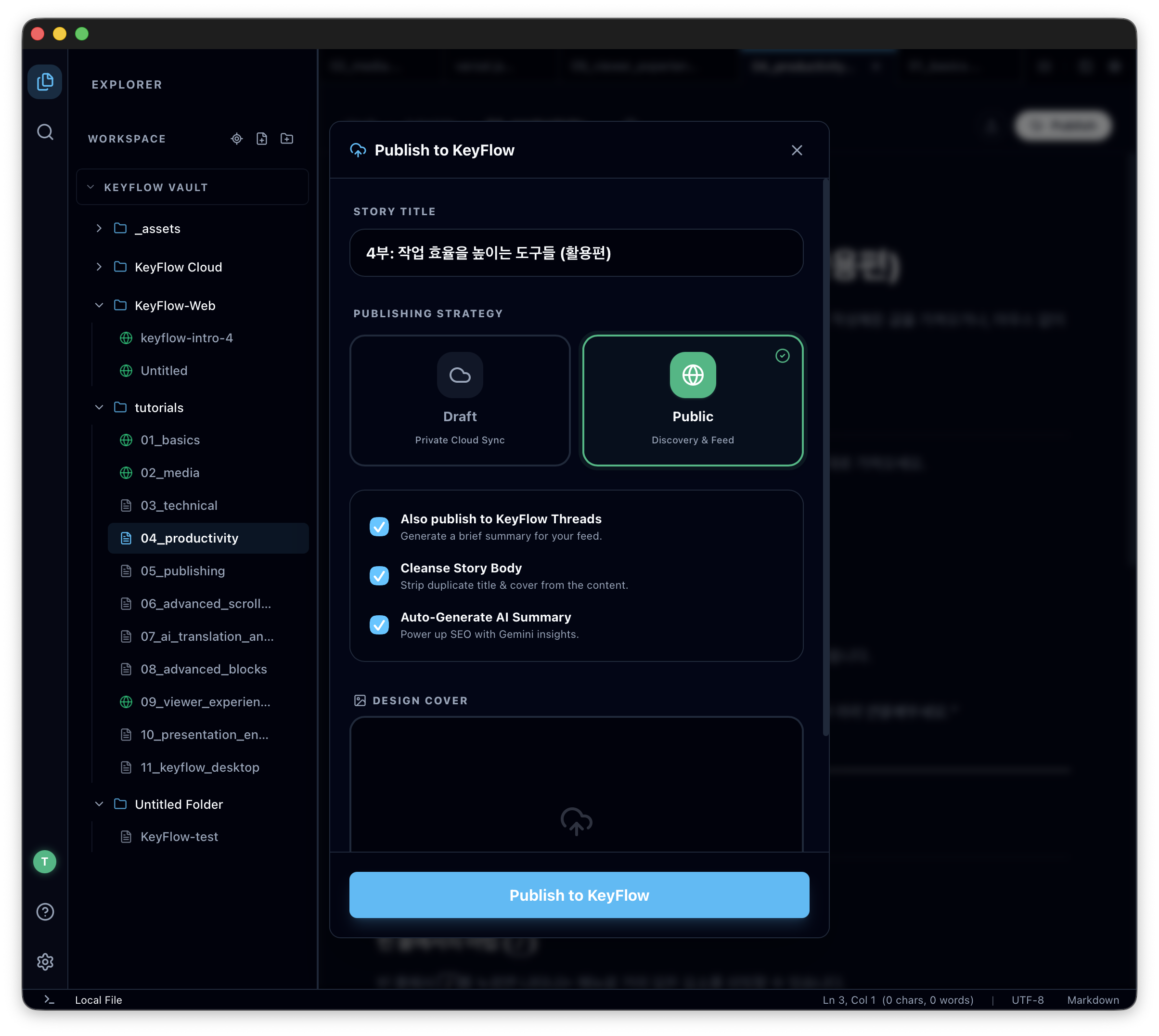Screen dimensions: 1159x1036
Task: Click the Ln 3, Col 1 status entry
Action: click(898, 1000)
